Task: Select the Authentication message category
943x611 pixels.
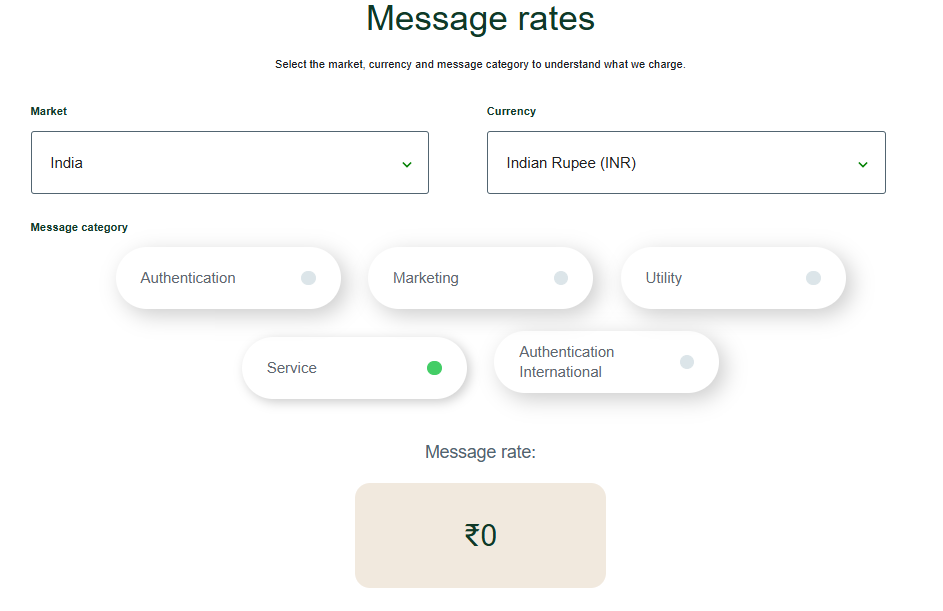Action: coord(228,277)
